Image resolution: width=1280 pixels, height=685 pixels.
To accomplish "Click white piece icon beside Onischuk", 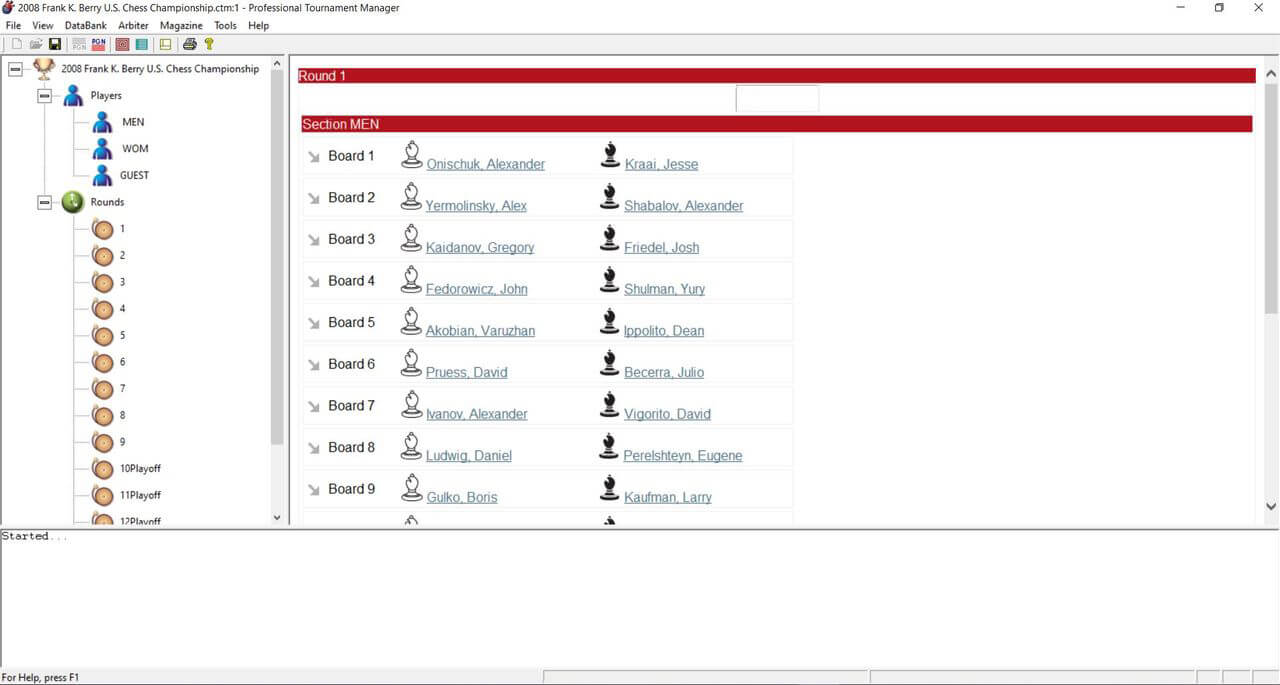I will pos(411,154).
